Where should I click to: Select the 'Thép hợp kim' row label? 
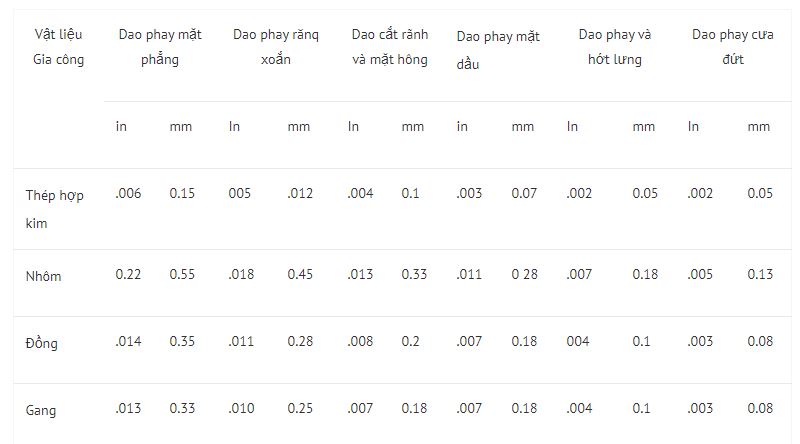point(55,209)
